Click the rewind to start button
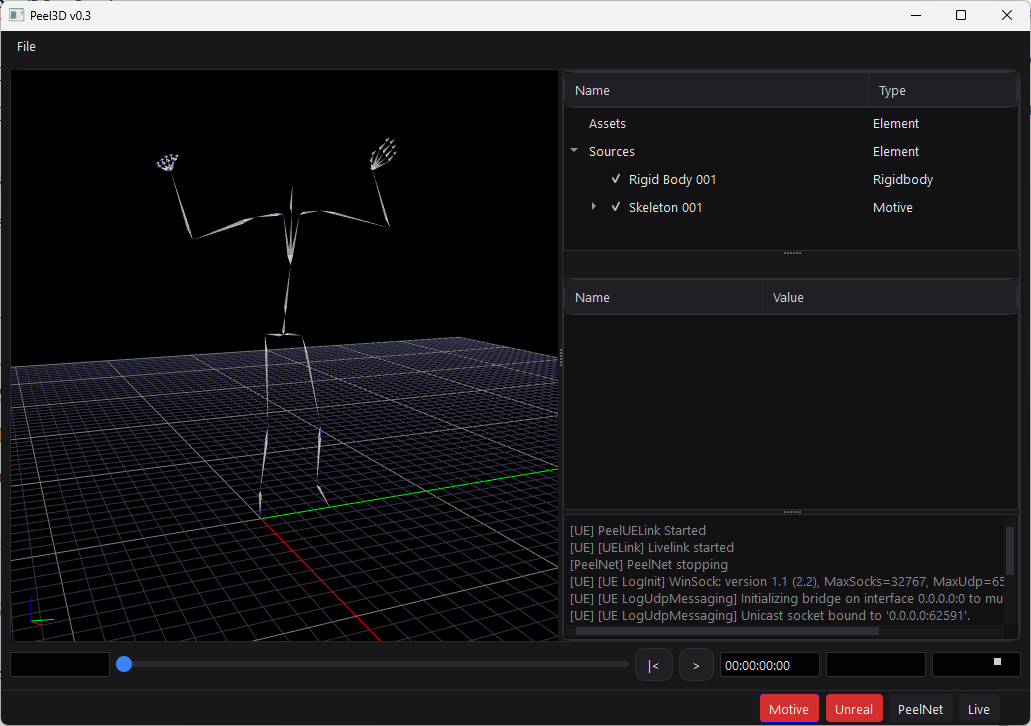Viewport: 1031px width, 726px height. click(653, 665)
